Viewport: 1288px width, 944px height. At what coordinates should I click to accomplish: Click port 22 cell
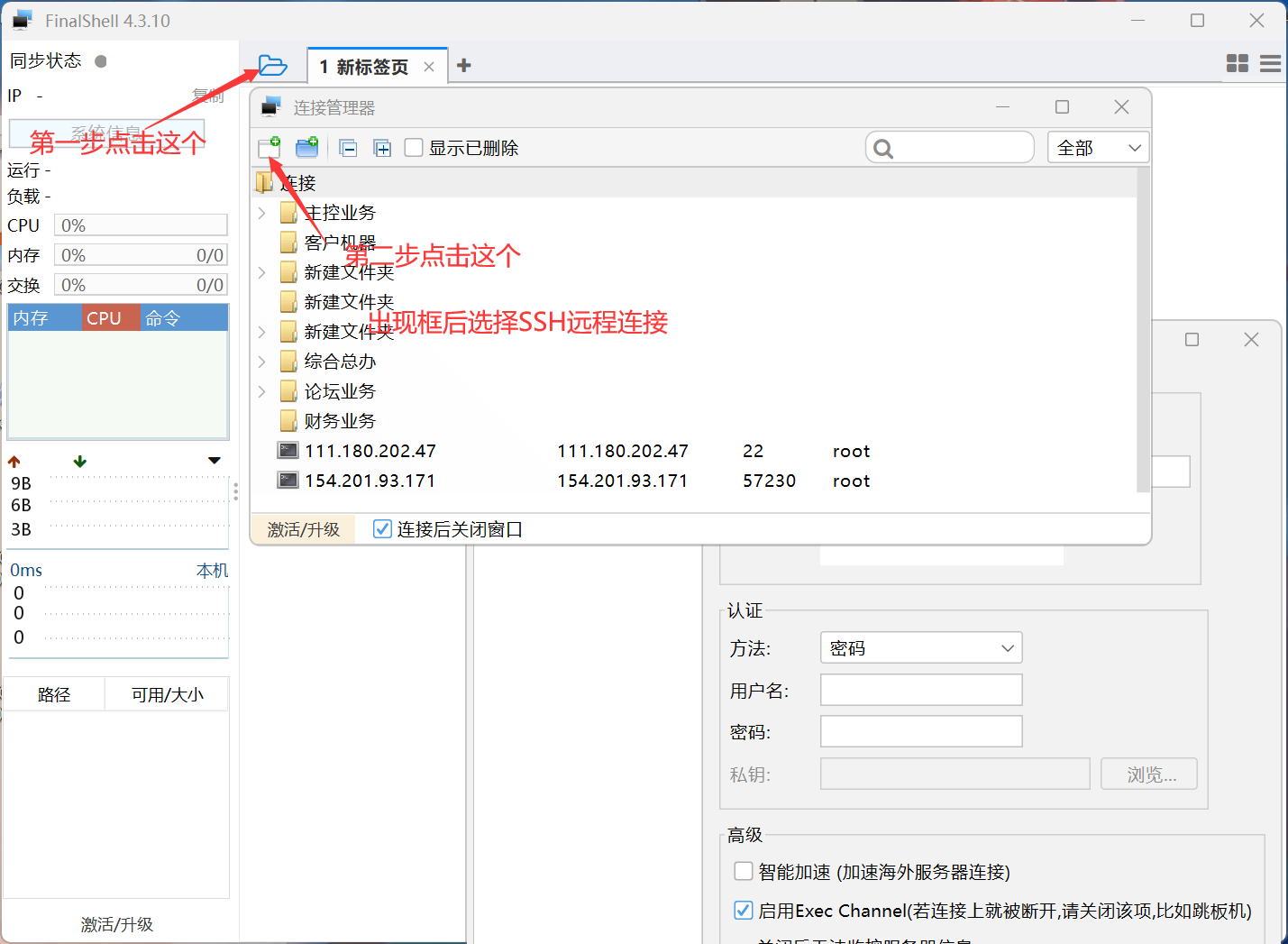pos(754,451)
